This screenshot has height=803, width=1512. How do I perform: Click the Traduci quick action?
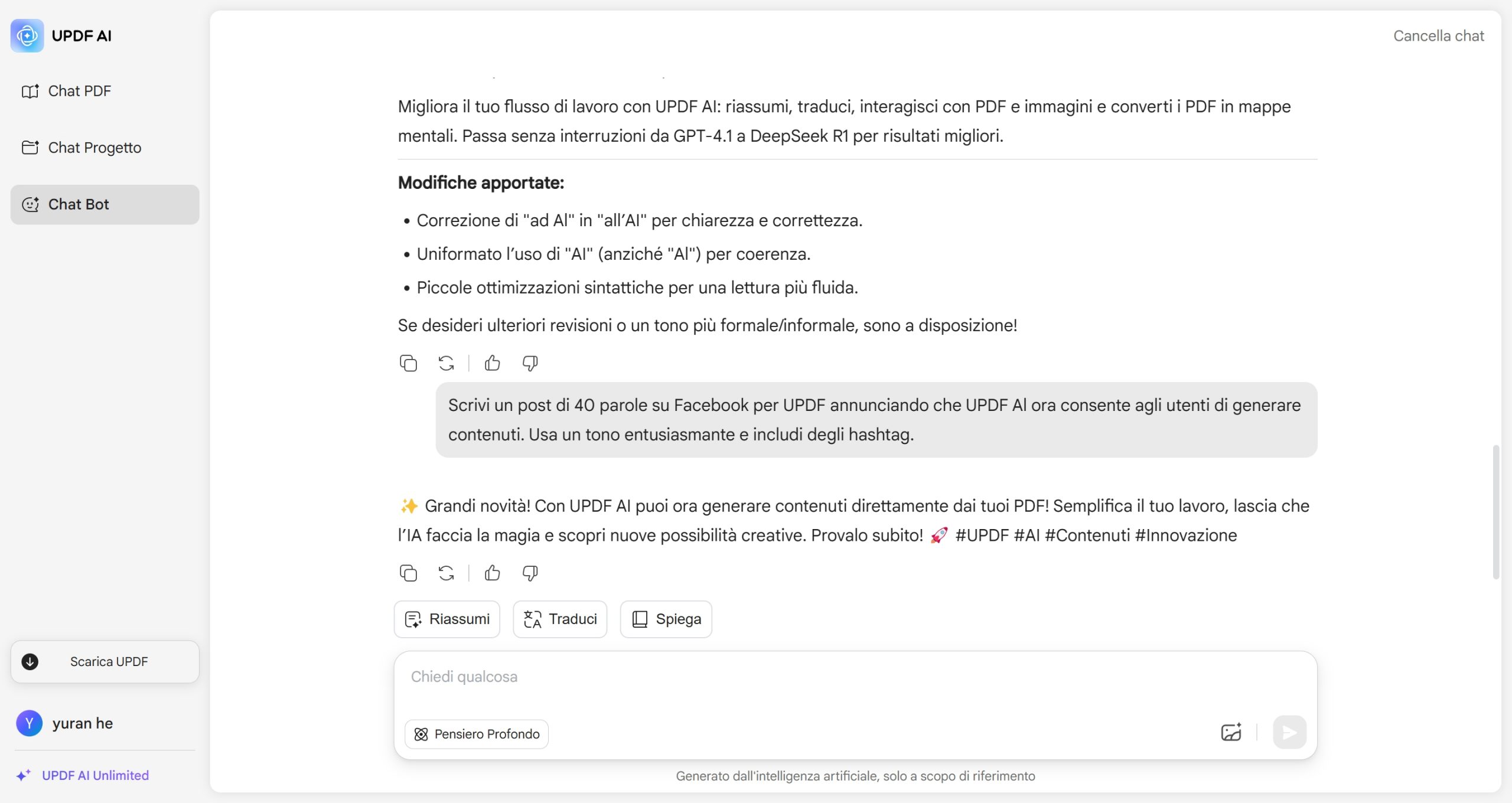coord(560,619)
